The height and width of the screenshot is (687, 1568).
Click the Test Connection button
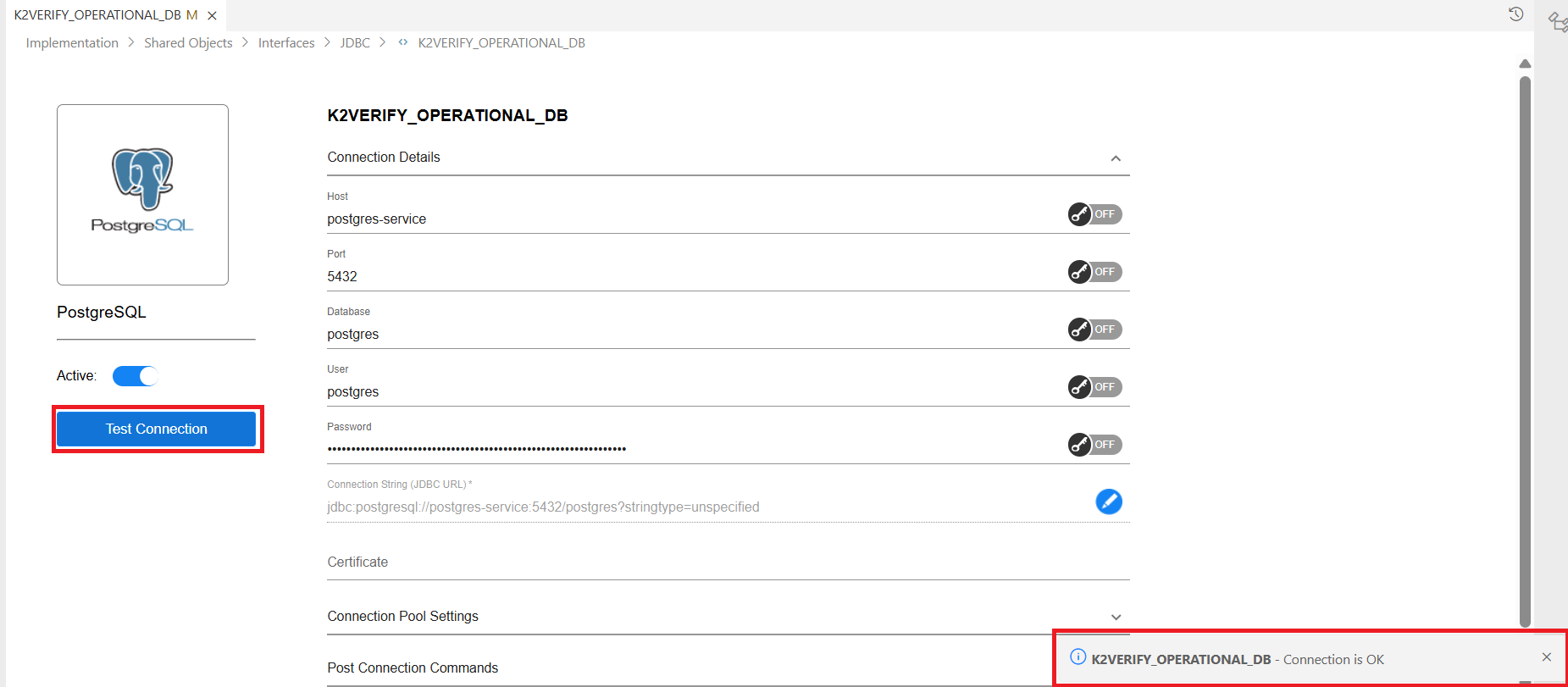coord(156,429)
